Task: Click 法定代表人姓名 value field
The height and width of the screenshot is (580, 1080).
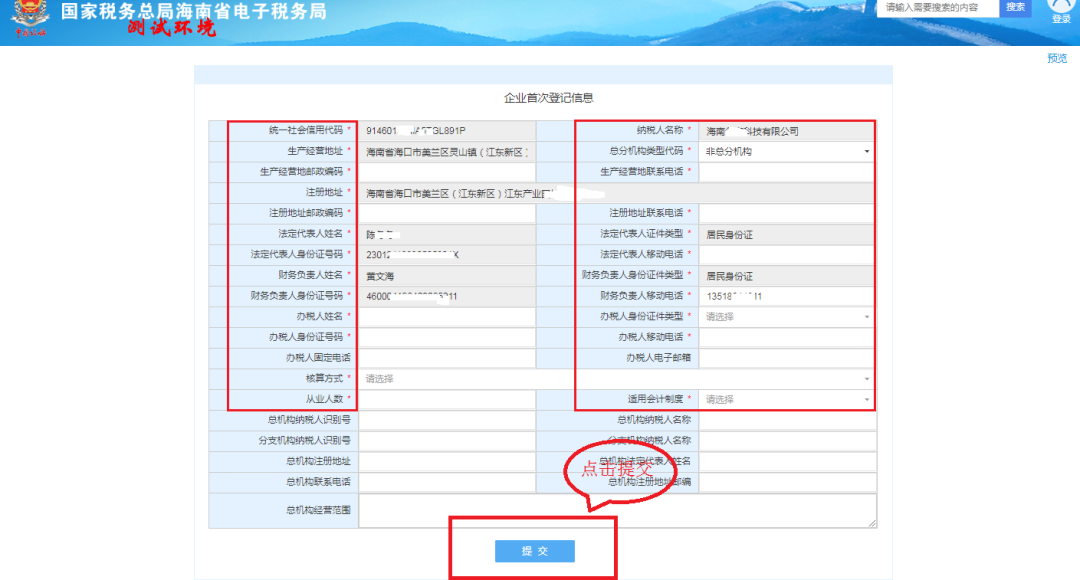Action: 446,234
